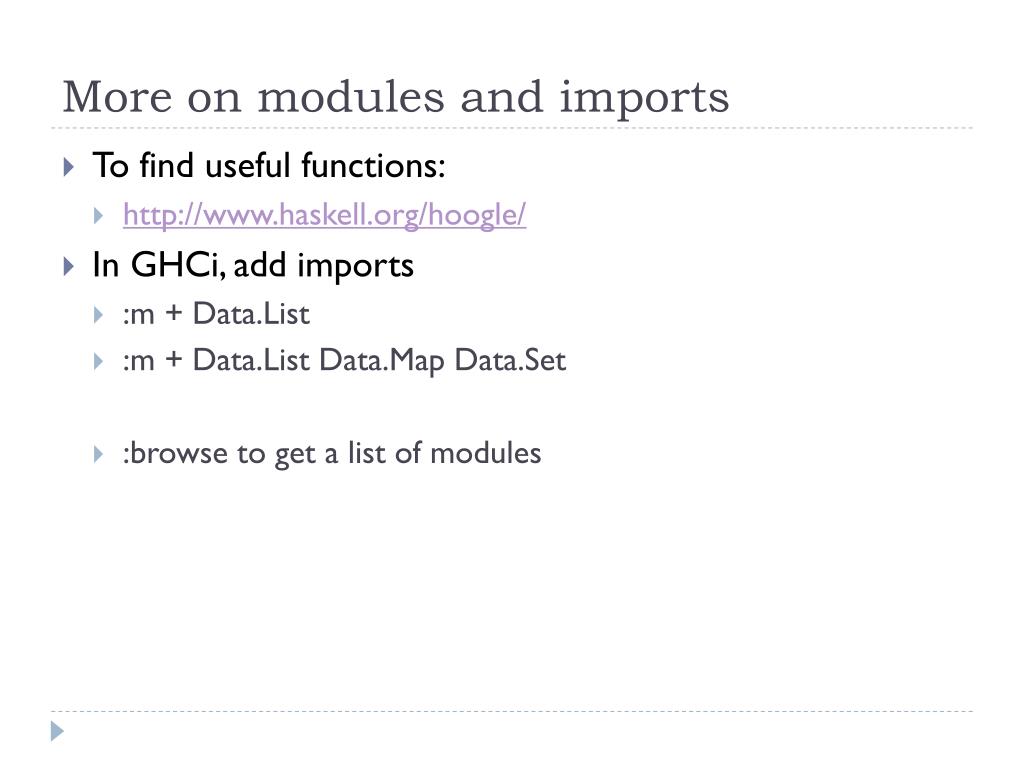1024x768 pixels.
Task: Click arrow bullet beside the hoogle URL
Action: (99, 216)
